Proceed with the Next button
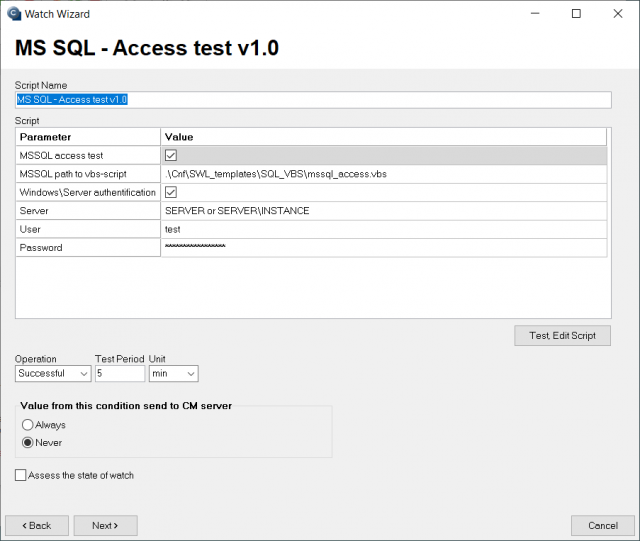This screenshot has width=640, height=541. (x=105, y=525)
